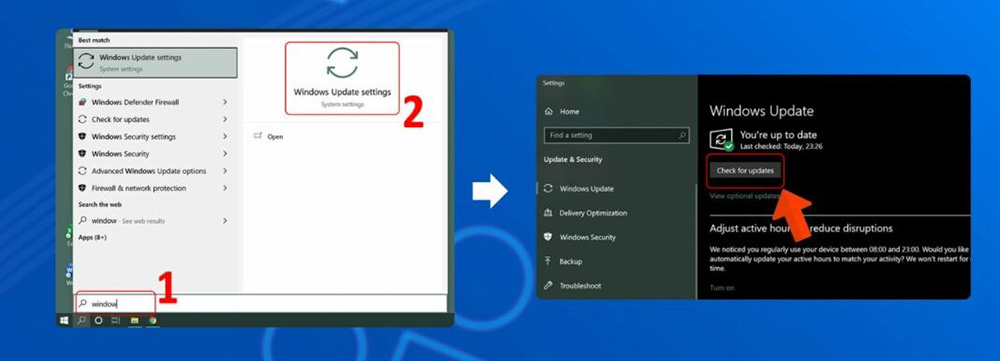Click the 'You're up to date' status text
The image size is (1000, 361).
point(778,135)
